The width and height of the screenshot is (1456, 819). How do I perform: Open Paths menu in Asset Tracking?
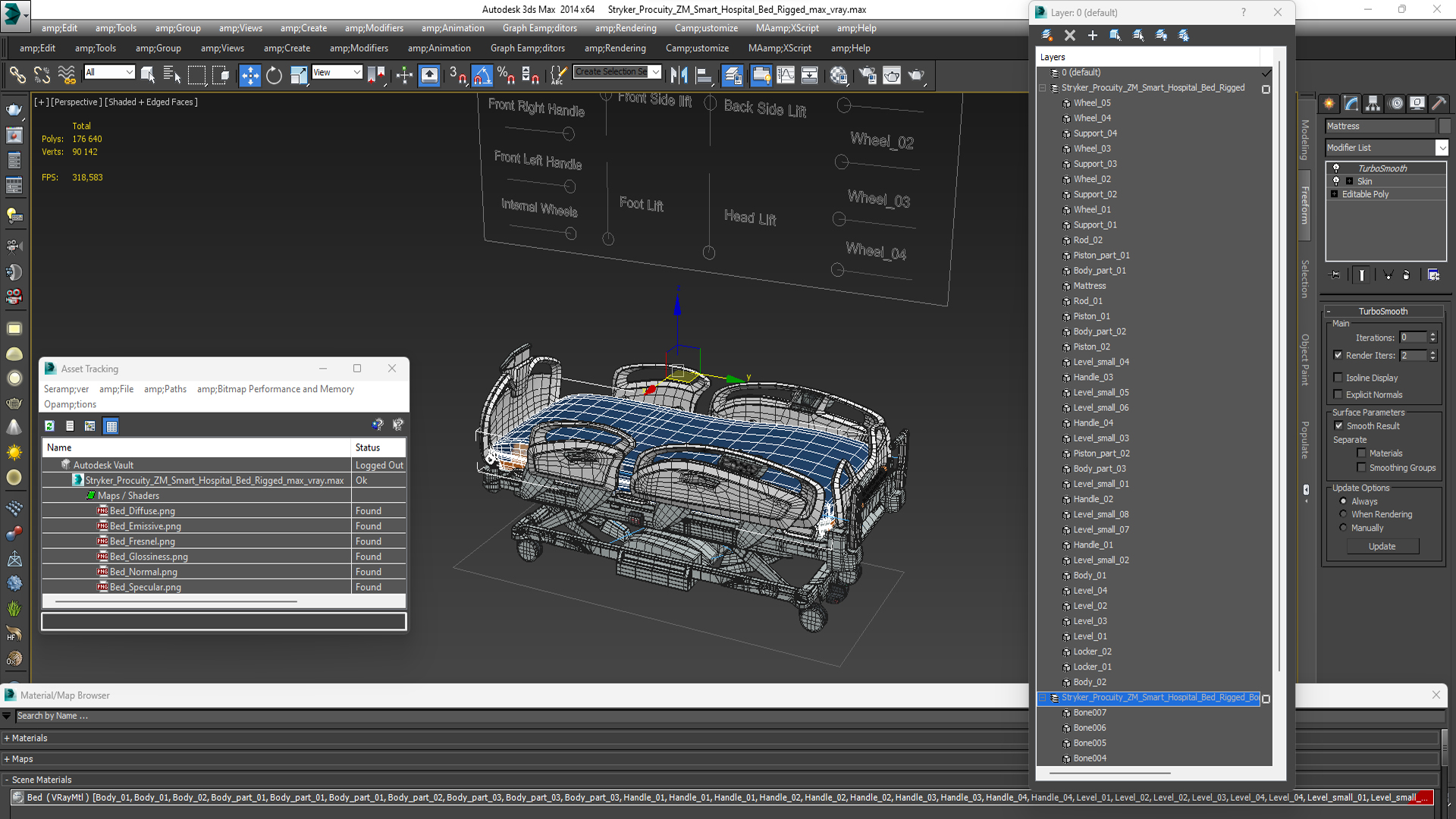[x=165, y=389]
